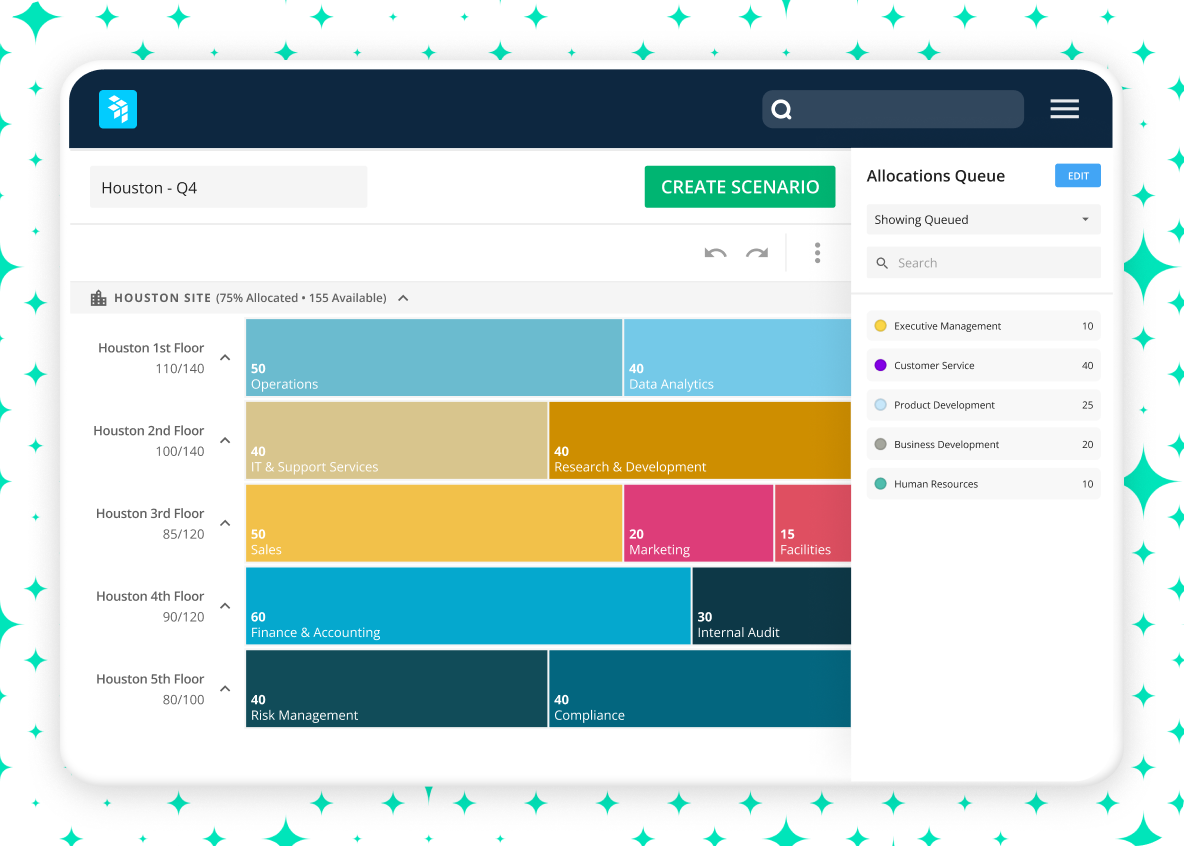Click the magnifier in the Allocations Queue search
The height and width of the screenshot is (846, 1184).
(881, 262)
